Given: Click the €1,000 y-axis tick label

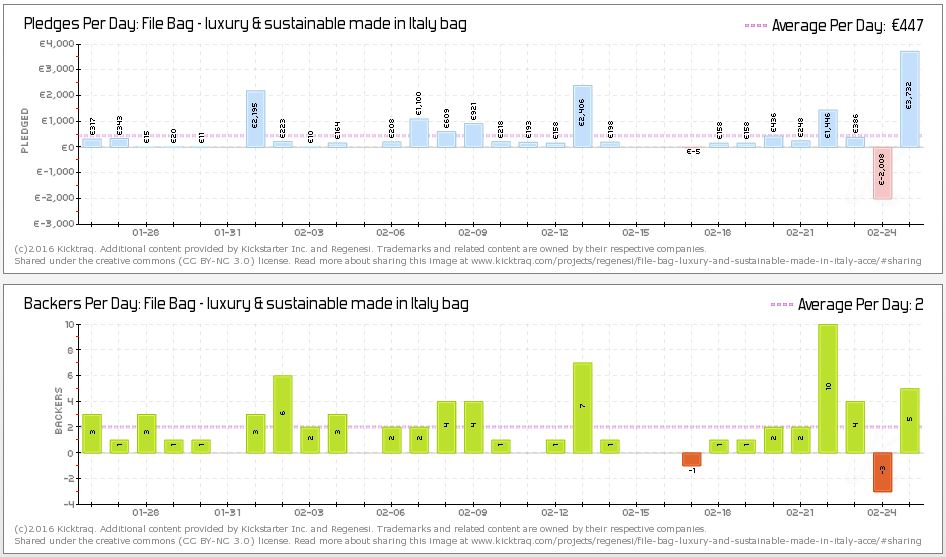Looking at the screenshot, I should 57,121.
